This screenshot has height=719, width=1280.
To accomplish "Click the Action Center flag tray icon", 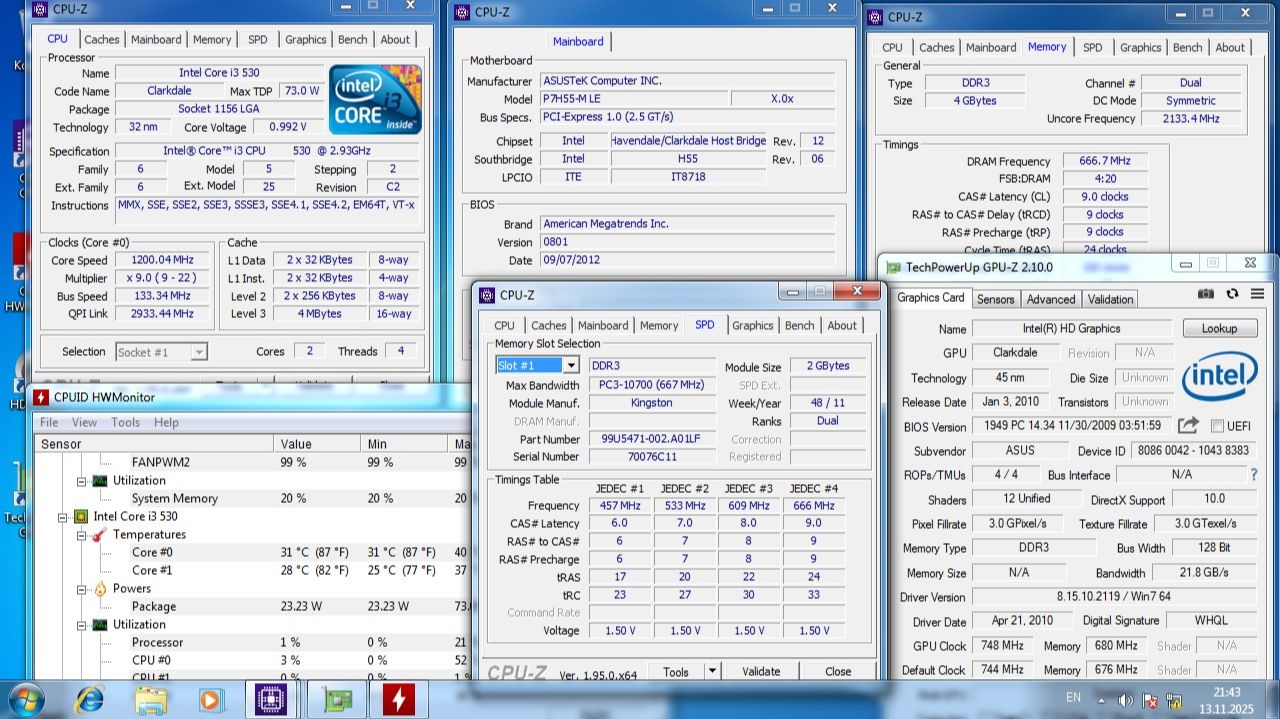I will (x=1148, y=700).
